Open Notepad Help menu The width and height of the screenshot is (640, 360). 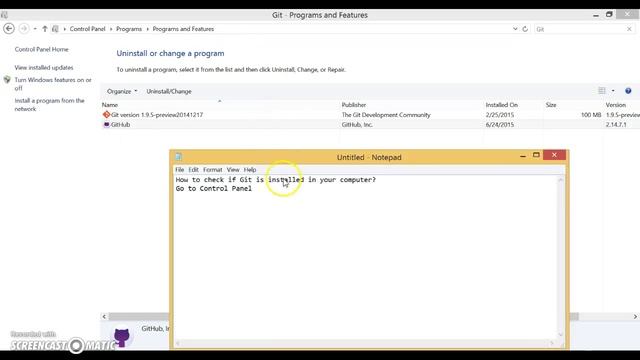[x=250, y=170]
